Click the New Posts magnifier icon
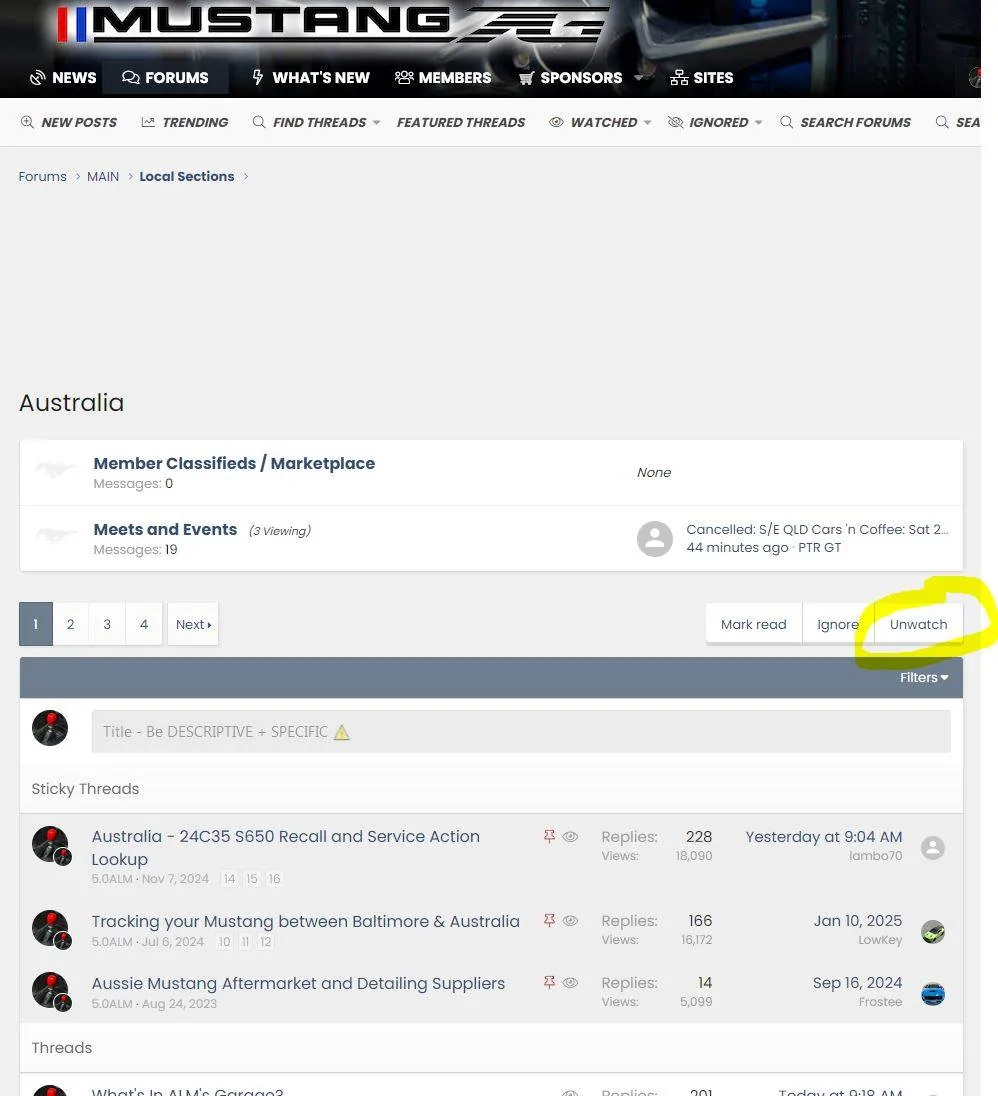 27,122
